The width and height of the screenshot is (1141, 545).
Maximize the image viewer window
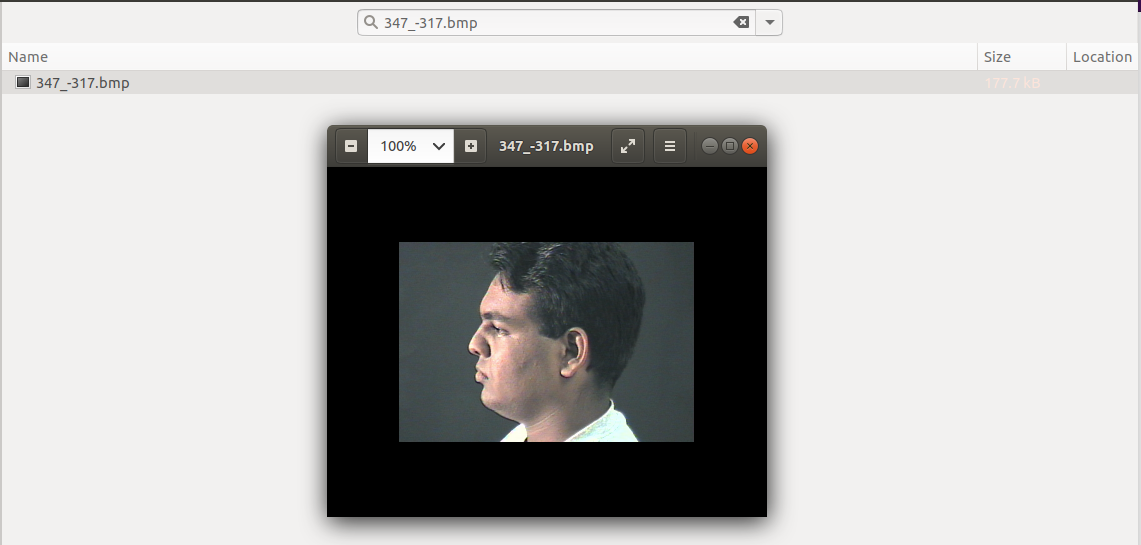pos(730,146)
